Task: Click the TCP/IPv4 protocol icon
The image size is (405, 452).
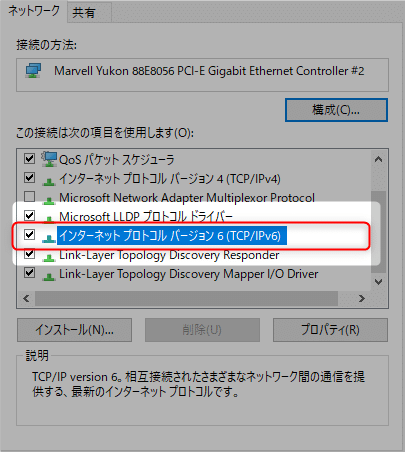Action: [x=49, y=181]
